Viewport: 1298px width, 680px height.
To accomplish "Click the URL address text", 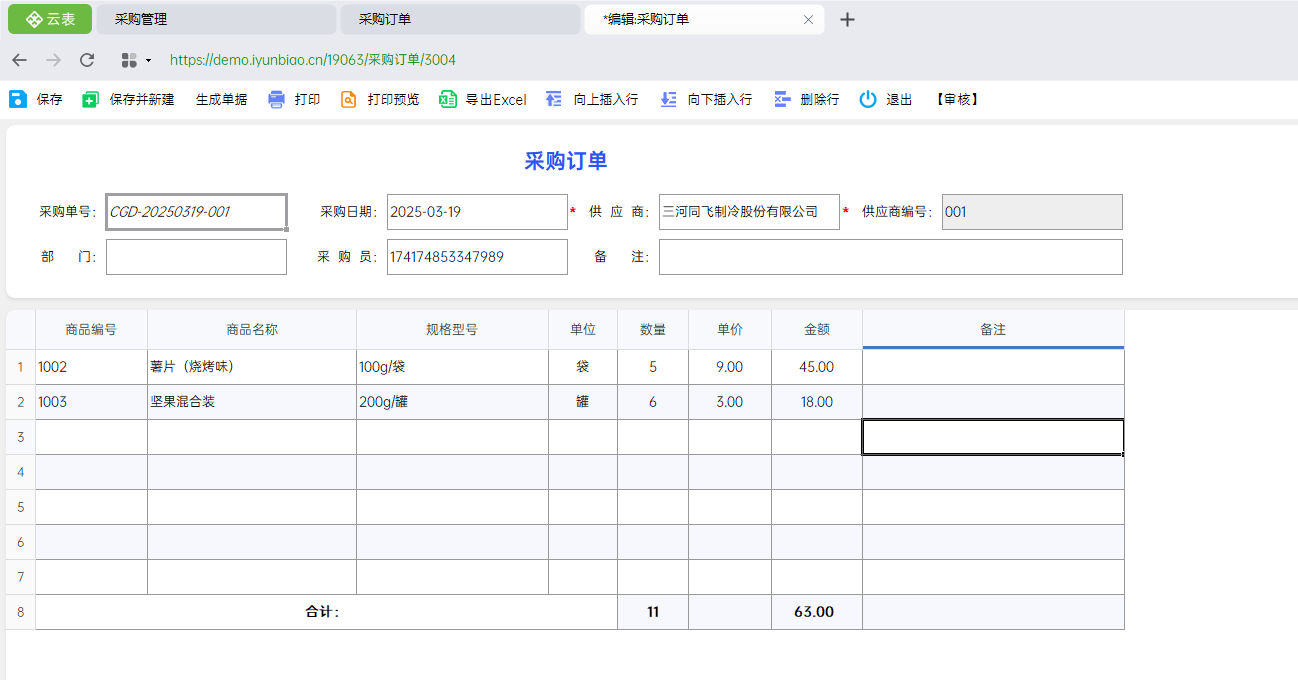I will (x=313, y=60).
